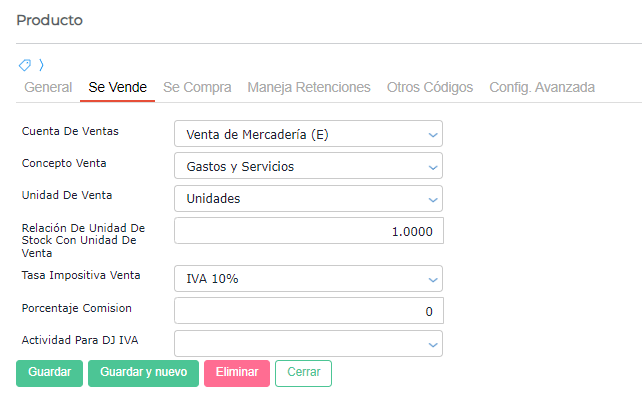Screen dimensions: 642x415
Task: Open the Tasa Impositiva Venta dropdown
Action: (308, 279)
